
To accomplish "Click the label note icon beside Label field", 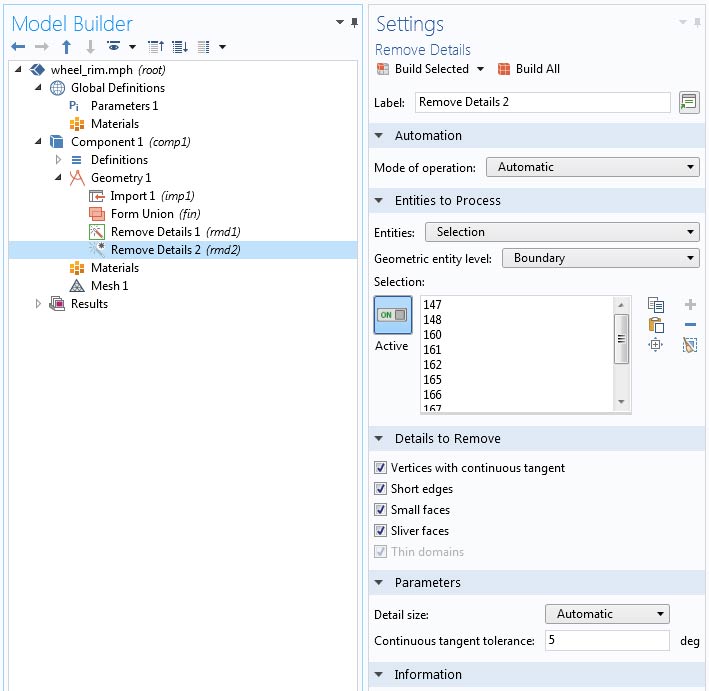I will click(x=688, y=102).
